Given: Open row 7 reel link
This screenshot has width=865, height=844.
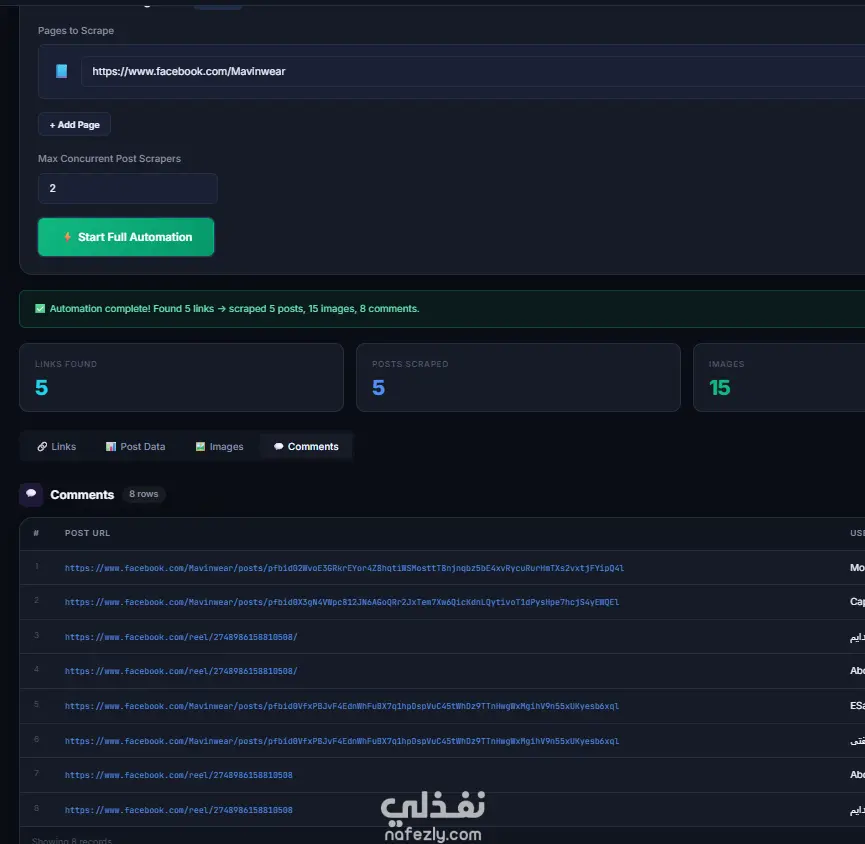Looking at the screenshot, I should click(x=179, y=776).
